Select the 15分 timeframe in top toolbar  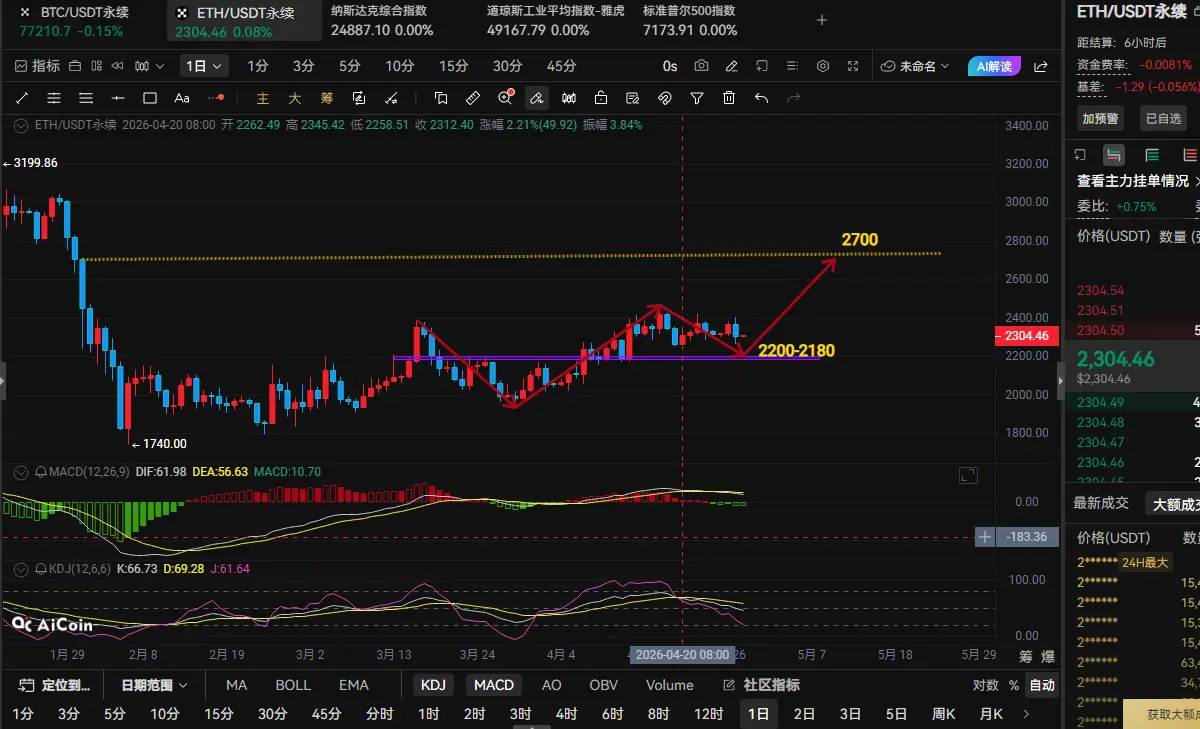pos(453,66)
